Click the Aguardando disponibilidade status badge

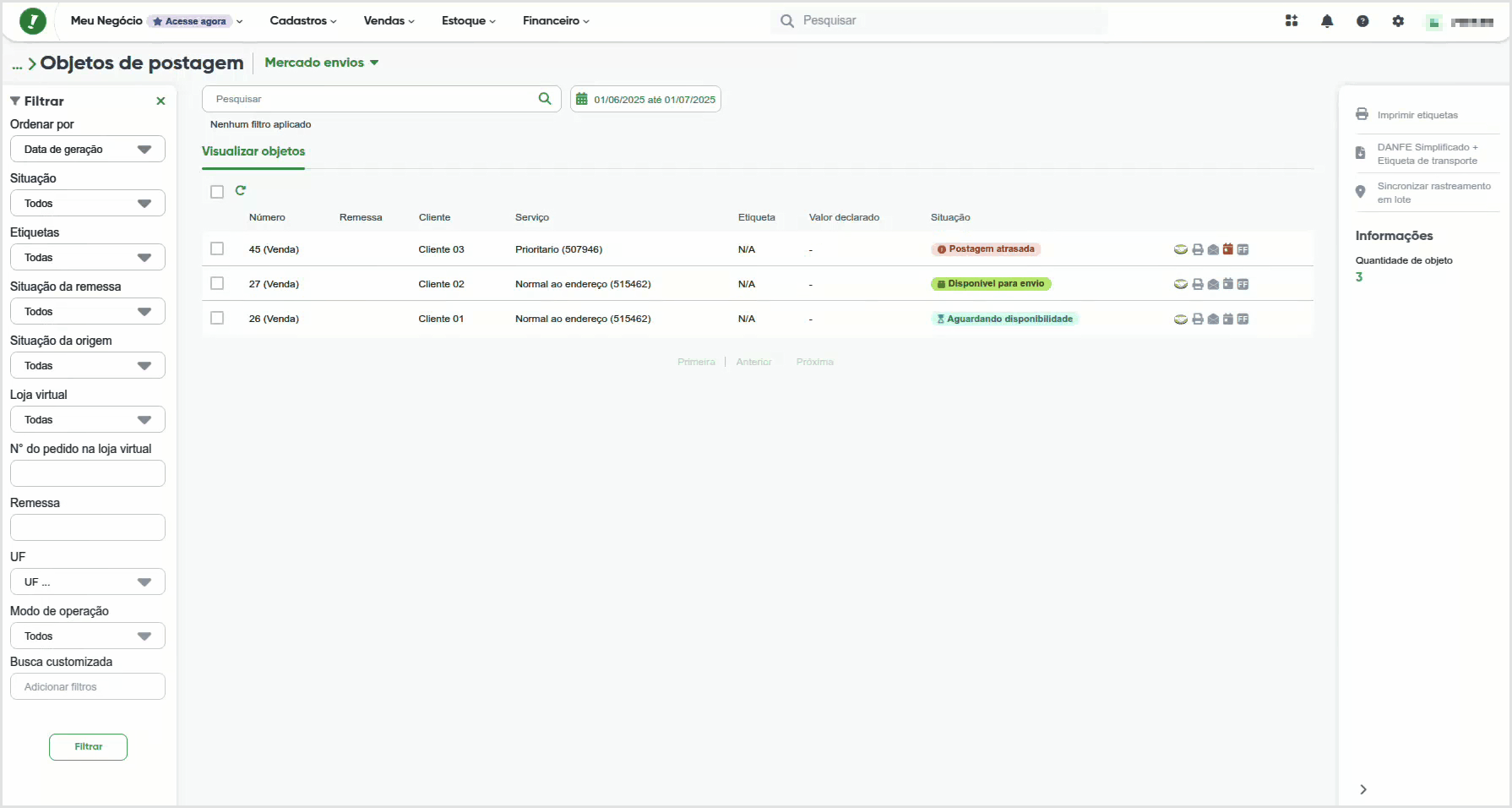(1005, 319)
